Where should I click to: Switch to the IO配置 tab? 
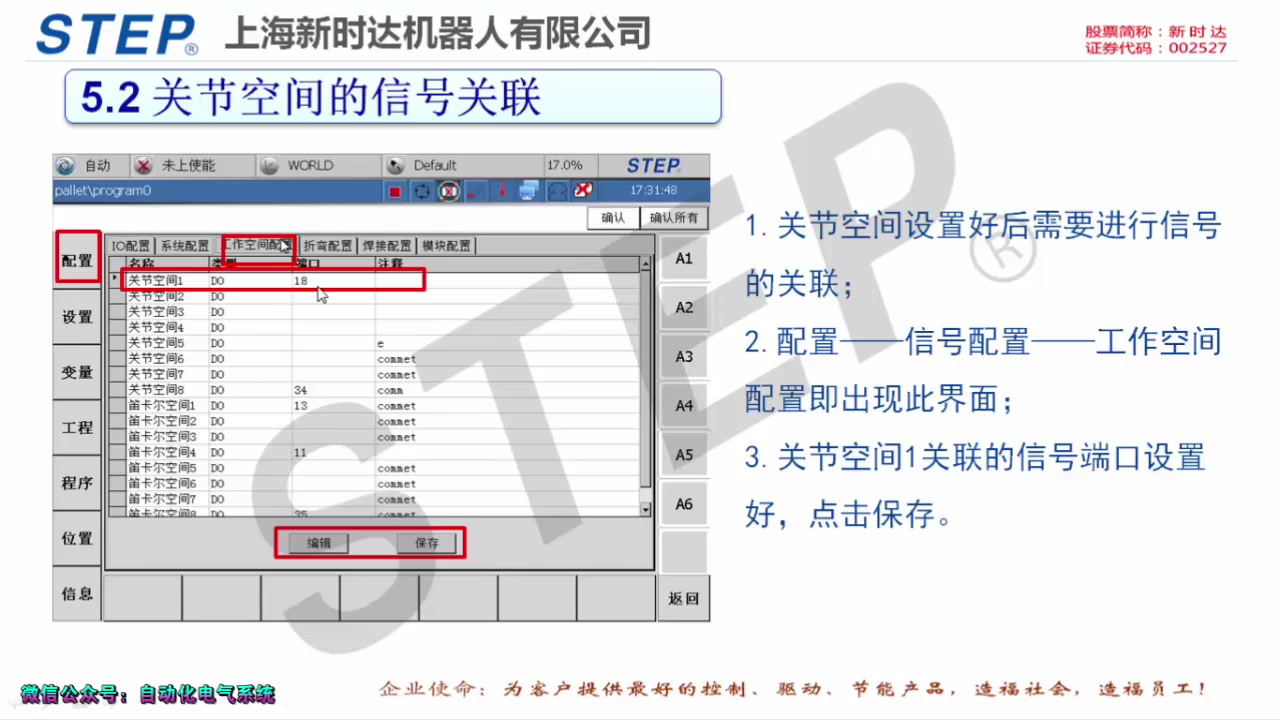[131, 246]
